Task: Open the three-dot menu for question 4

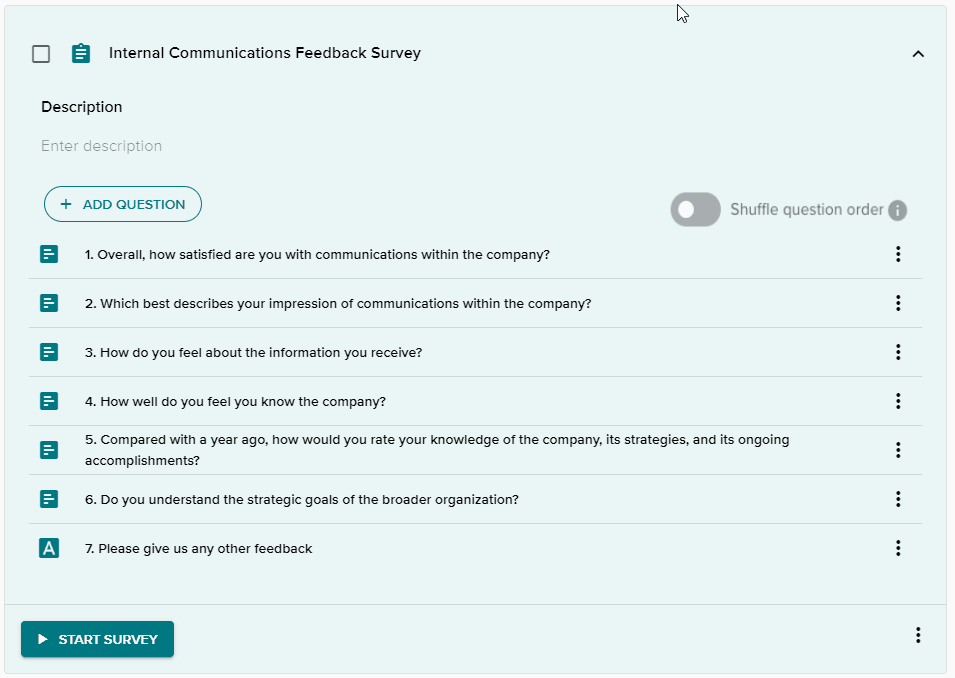Action: point(898,401)
